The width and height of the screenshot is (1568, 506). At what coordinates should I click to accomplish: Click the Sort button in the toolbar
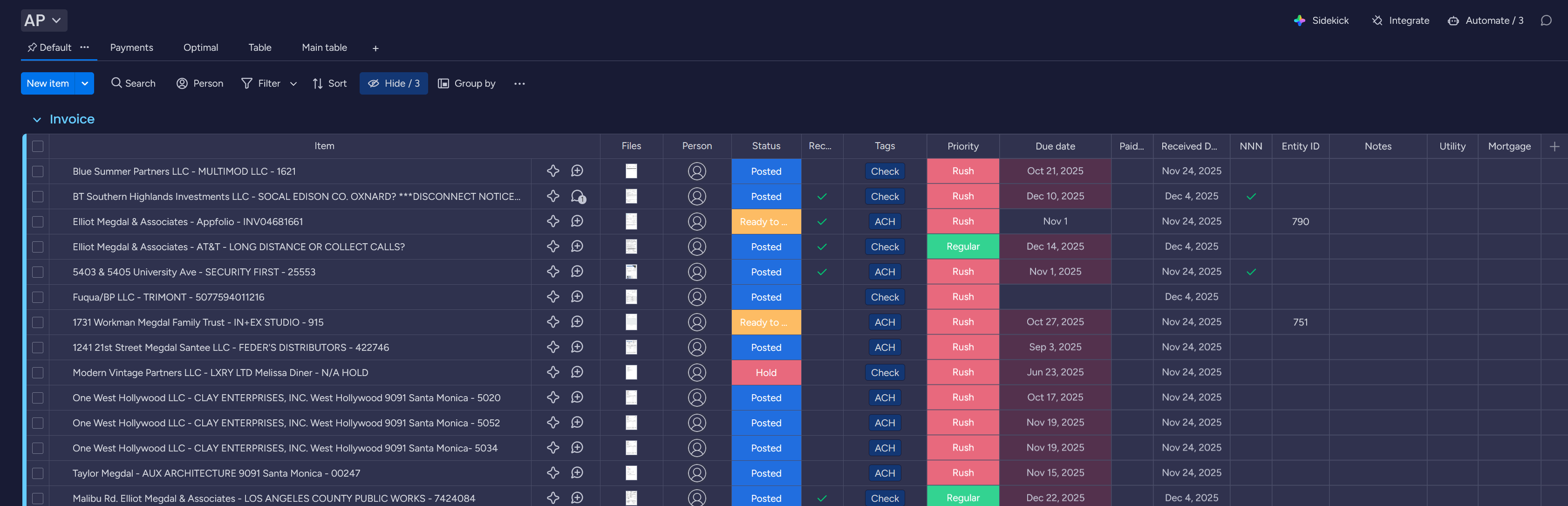[329, 83]
